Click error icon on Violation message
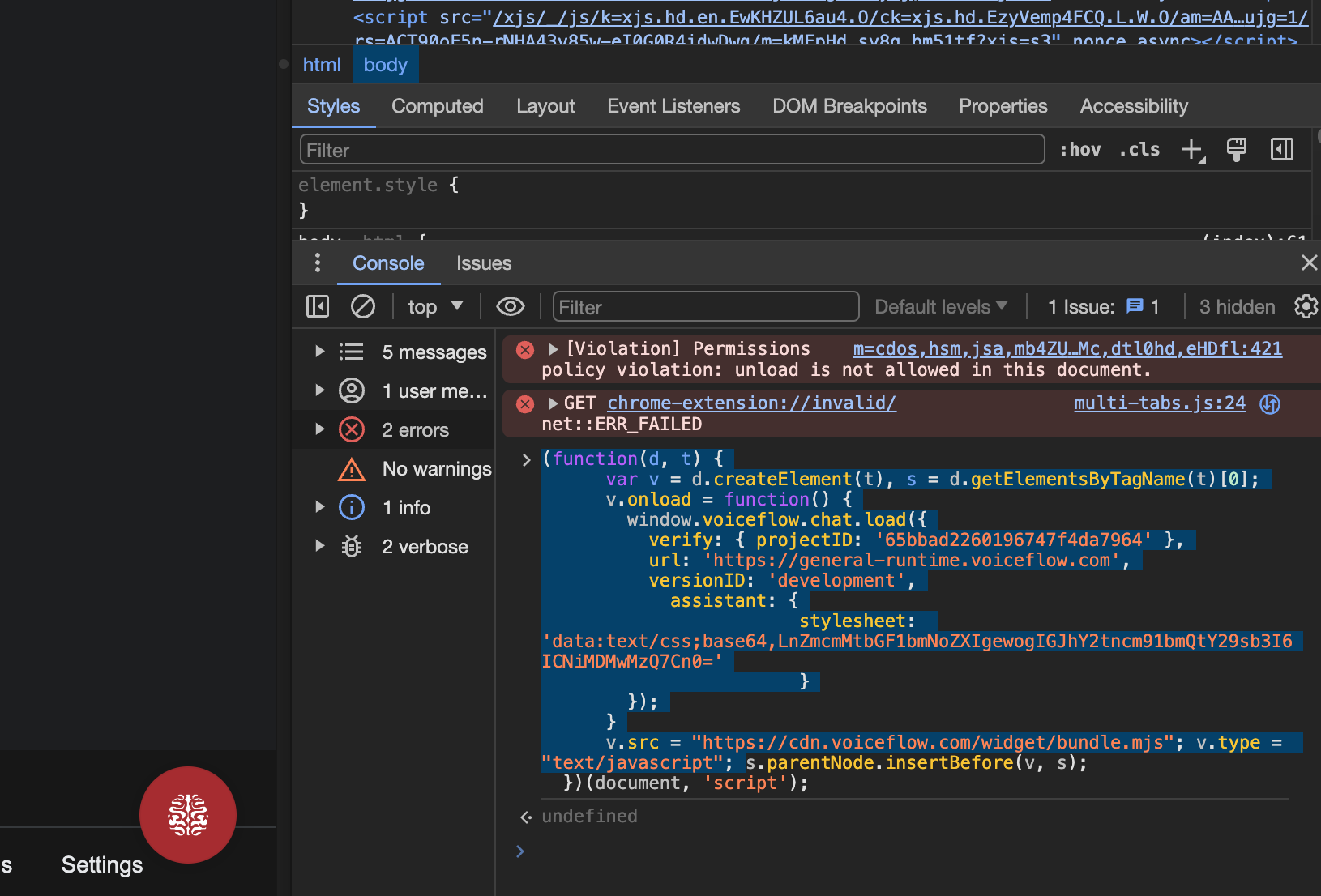 [525, 349]
